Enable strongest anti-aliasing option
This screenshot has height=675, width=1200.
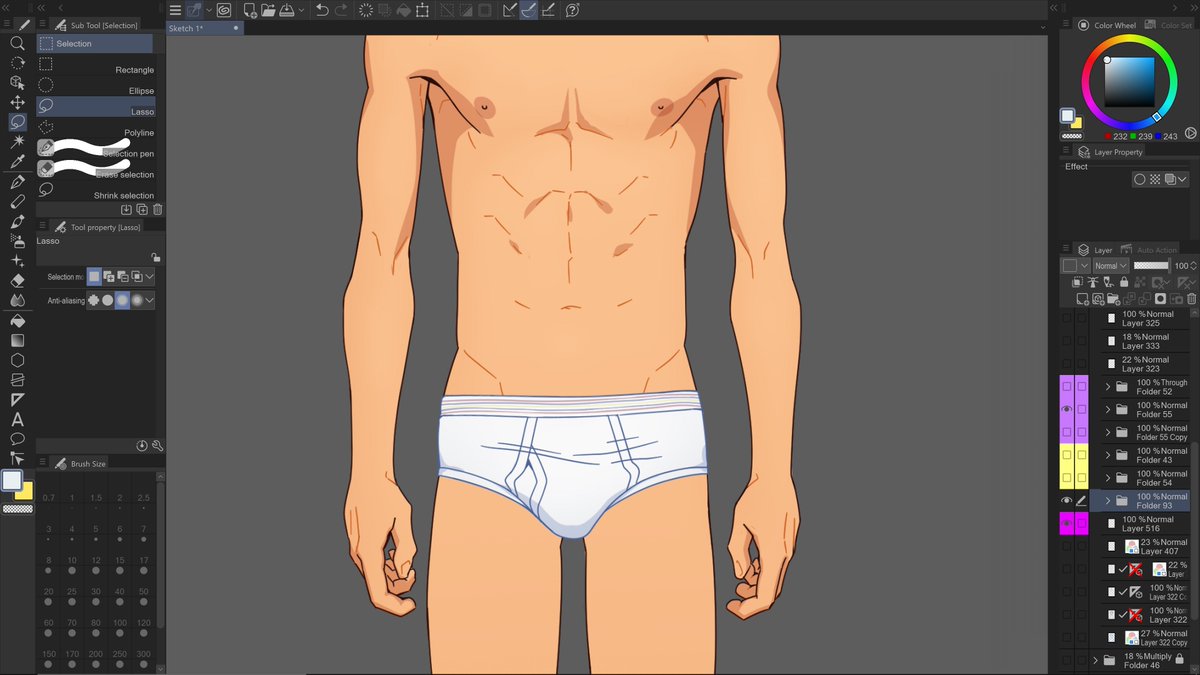tap(137, 300)
